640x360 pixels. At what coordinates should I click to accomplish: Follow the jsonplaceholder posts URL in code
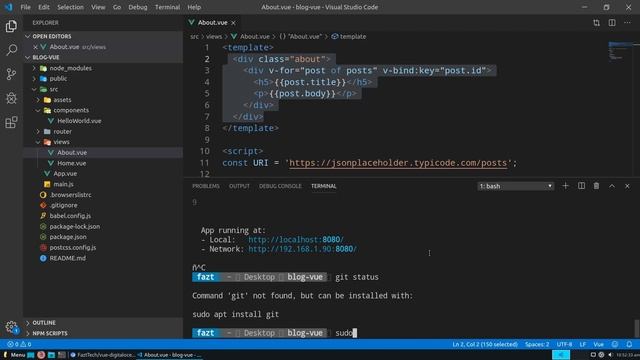[398, 163]
